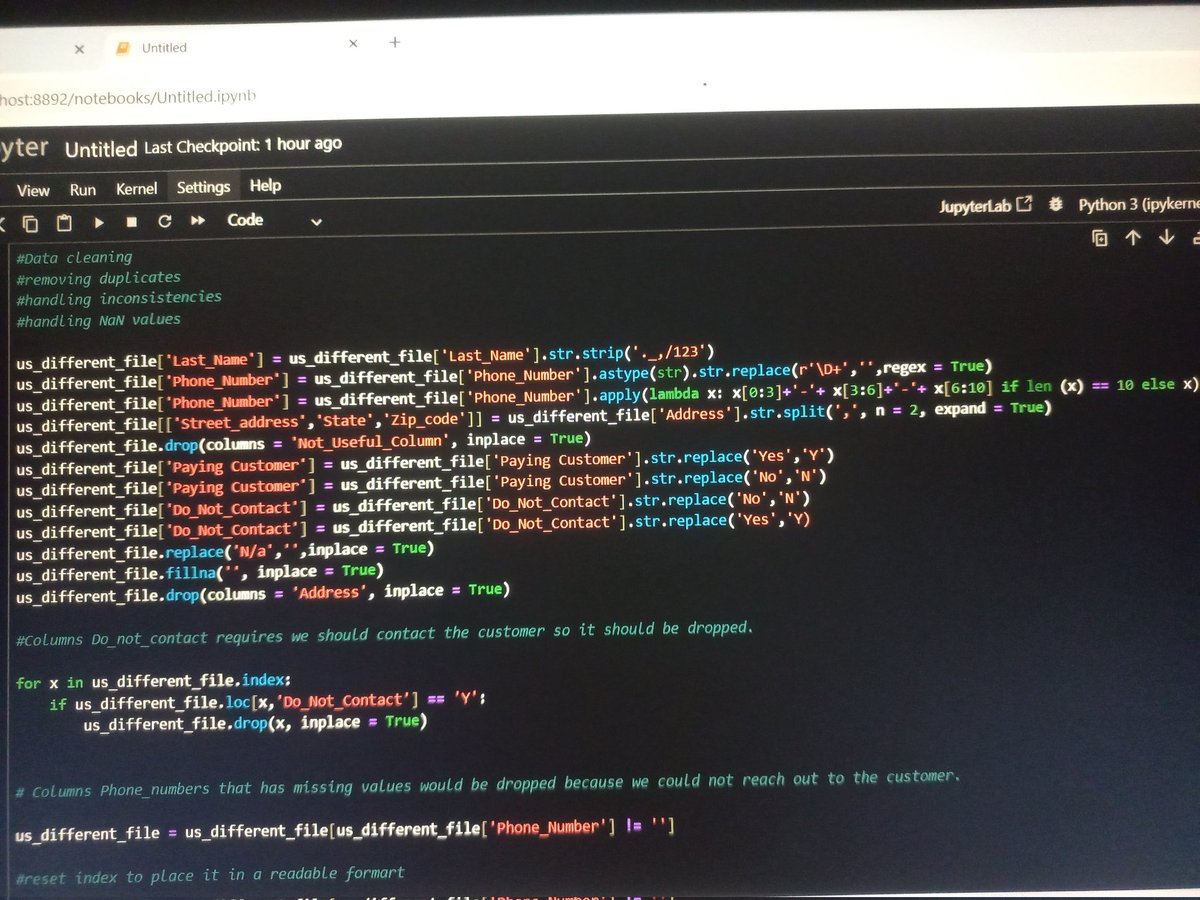Click the Do_Not_Contact replace 'No','N' line

[x=412, y=504]
